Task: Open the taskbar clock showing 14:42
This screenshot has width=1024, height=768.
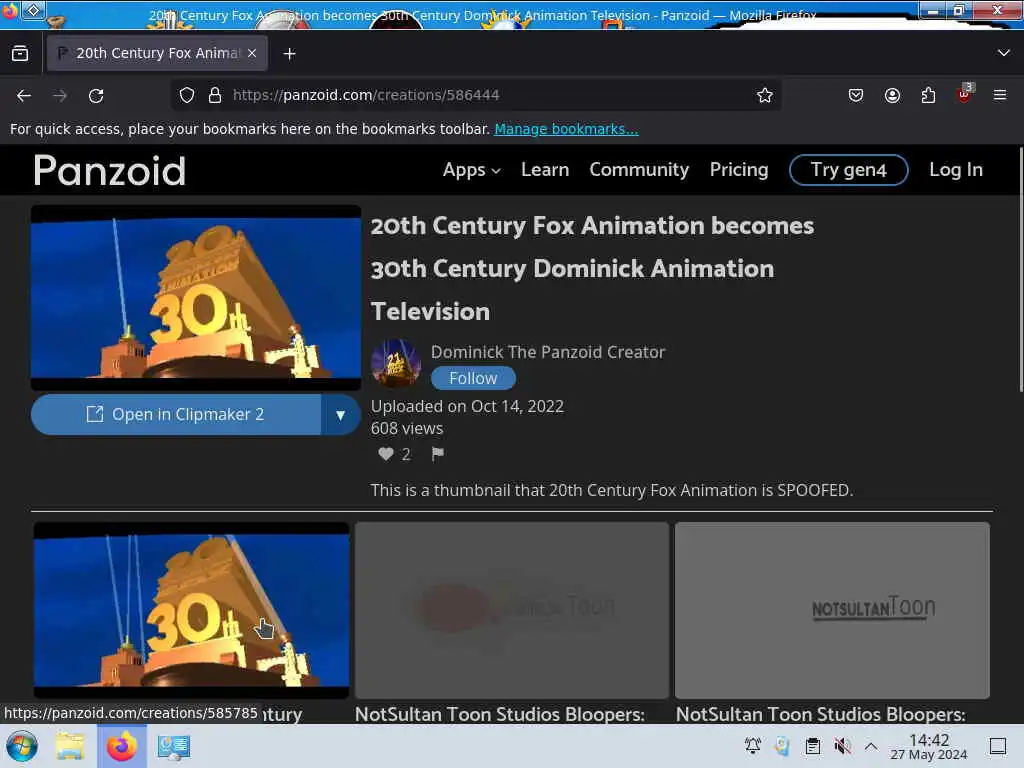Action: tap(929, 746)
